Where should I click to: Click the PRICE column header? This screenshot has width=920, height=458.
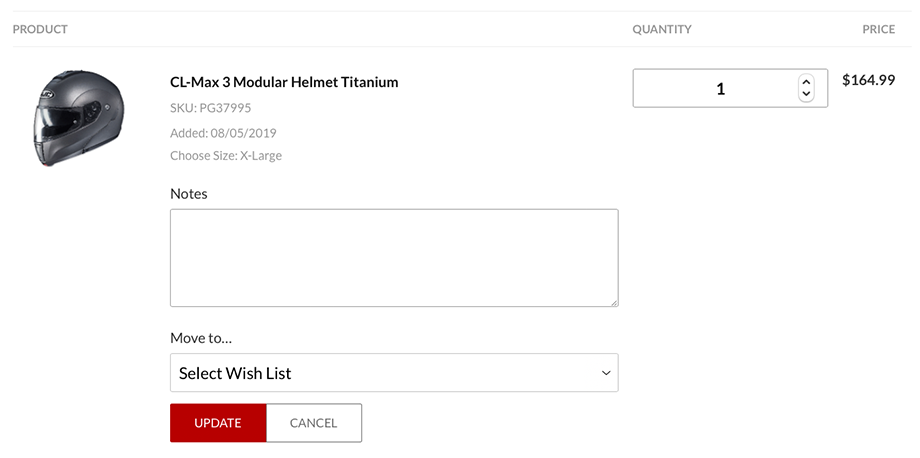pos(878,29)
